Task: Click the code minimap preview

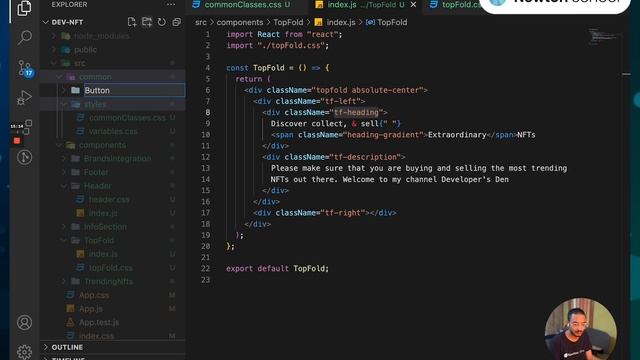Action: (604, 37)
